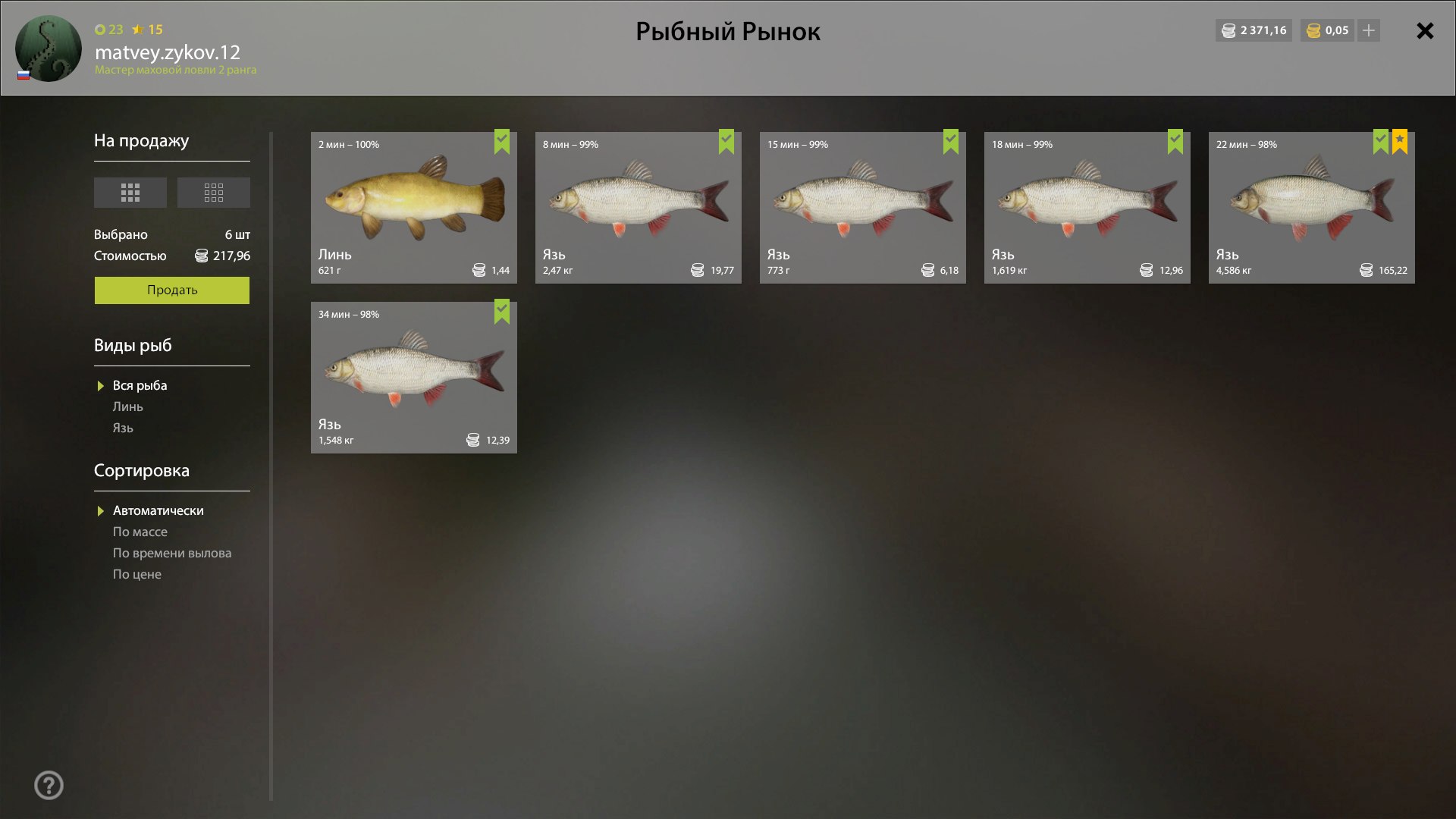Click the silver coins balance 2 371,16

click(1254, 30)
